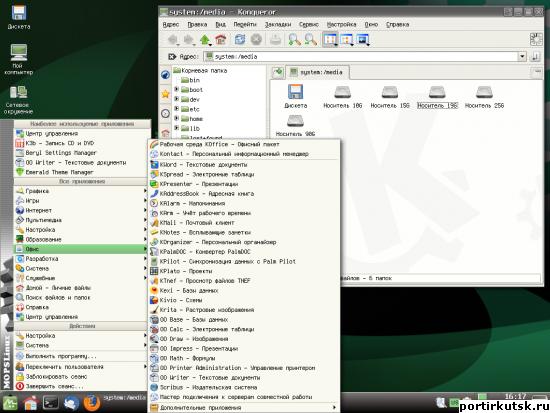Viewport: 550px width, 413px height.
Task: Select the system:/media tab
Action: (317, 72)
